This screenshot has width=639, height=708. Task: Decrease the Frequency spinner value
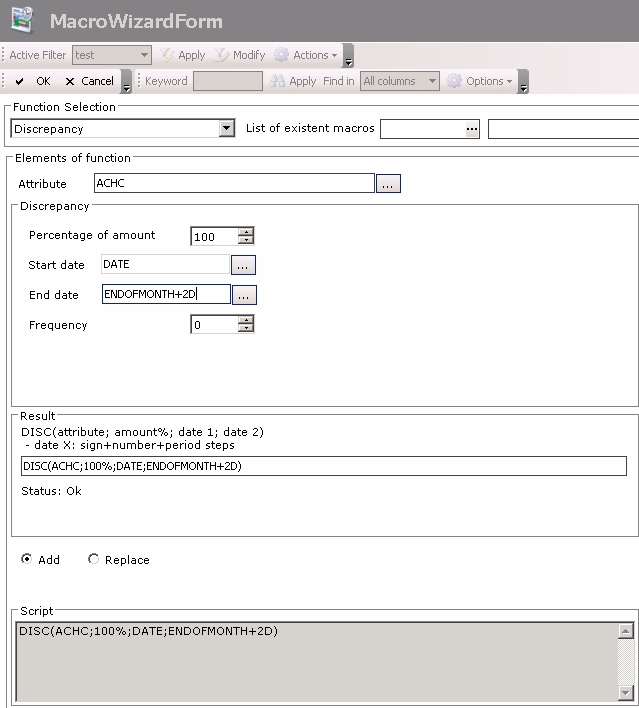[x=246, y=329]
